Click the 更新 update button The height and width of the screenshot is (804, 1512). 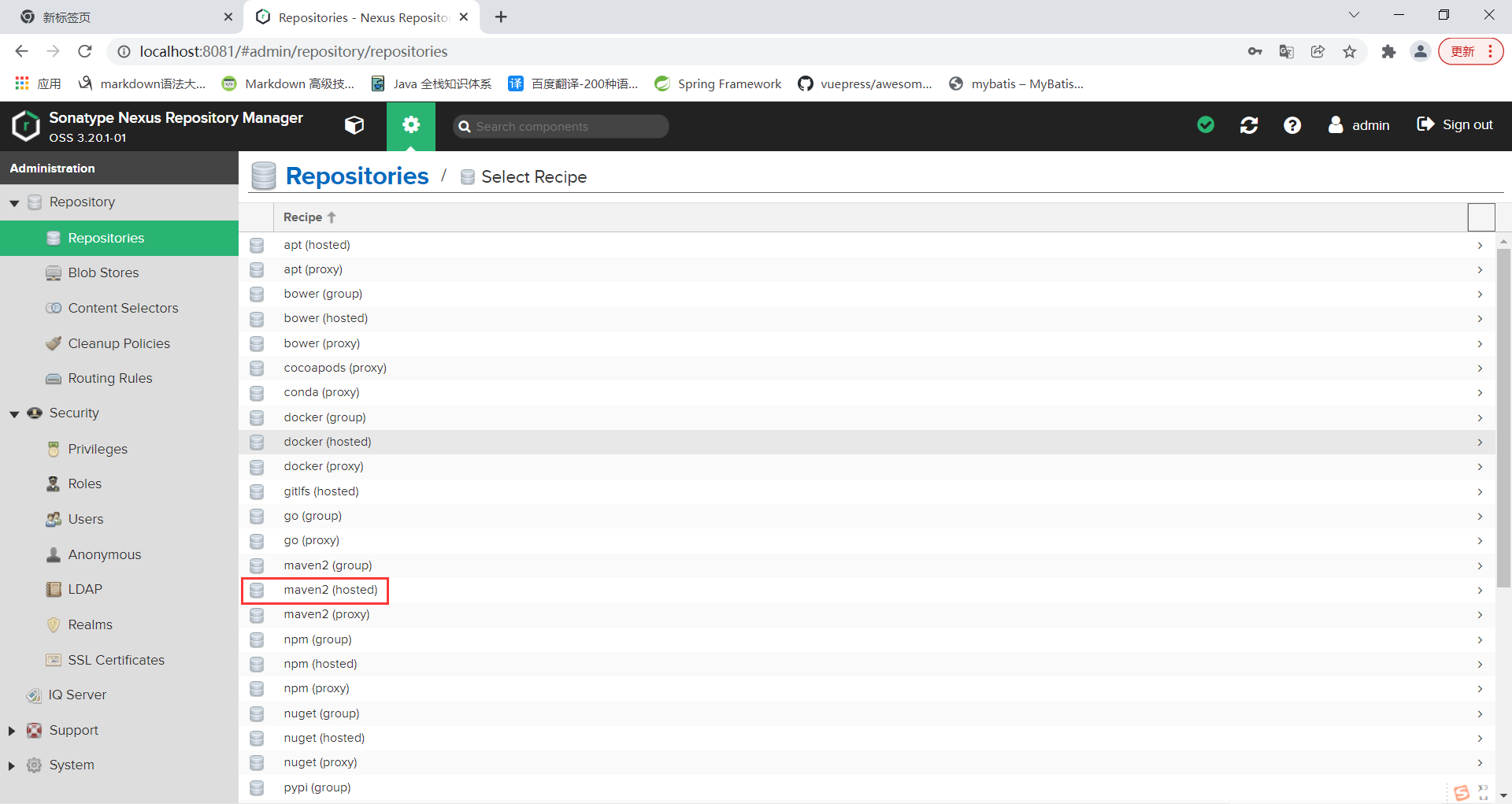[1470, 51]
